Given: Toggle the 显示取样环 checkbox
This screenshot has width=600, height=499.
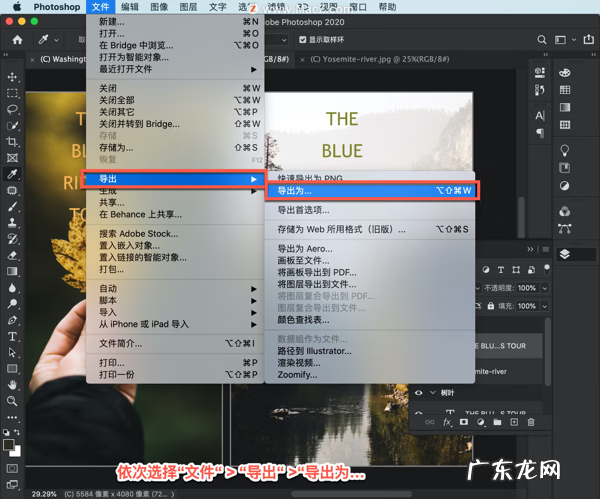Looking at the screenshot, I should pos(303,39).
